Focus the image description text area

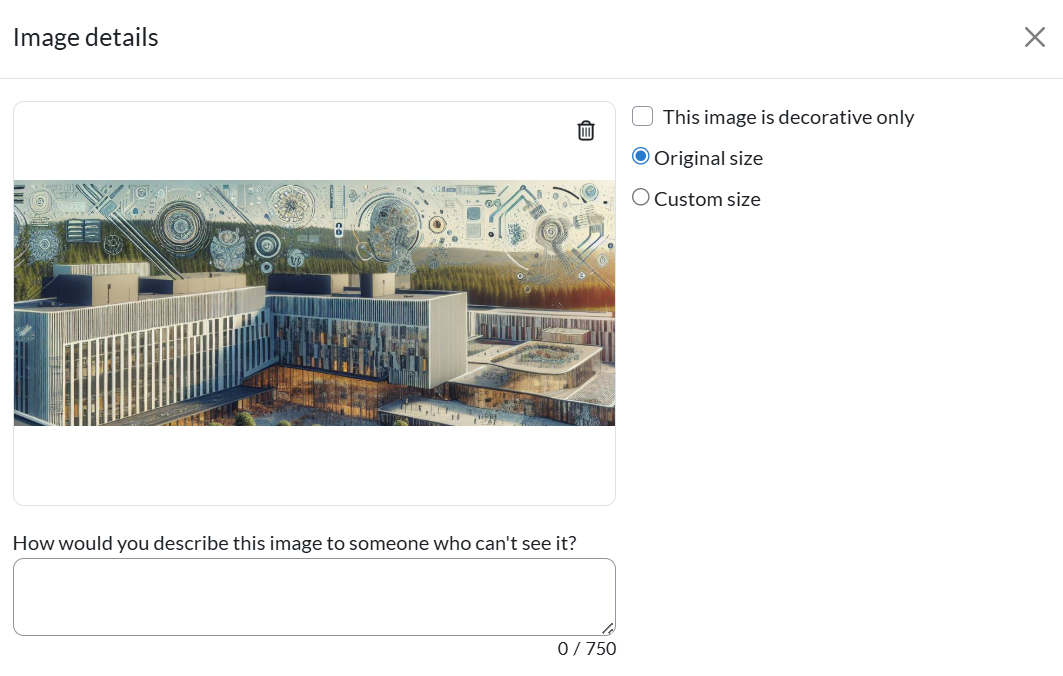(x=314, y=596)
